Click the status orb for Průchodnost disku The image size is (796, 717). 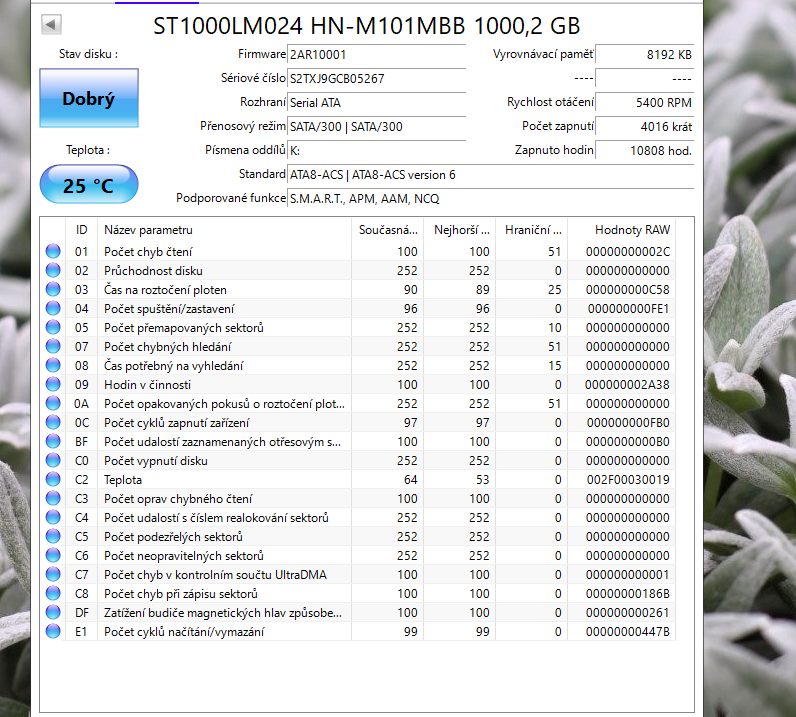pos(53,270)
